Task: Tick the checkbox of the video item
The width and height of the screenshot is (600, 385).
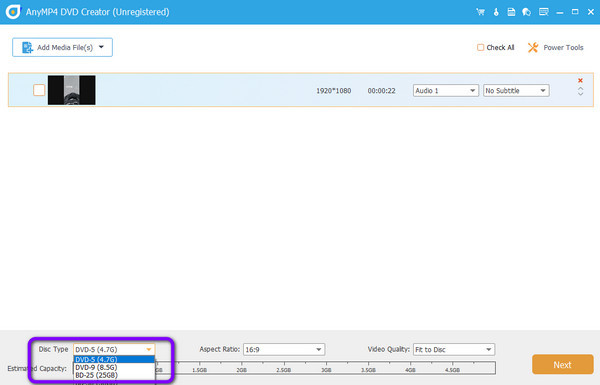Action: [x=39, y=90]
